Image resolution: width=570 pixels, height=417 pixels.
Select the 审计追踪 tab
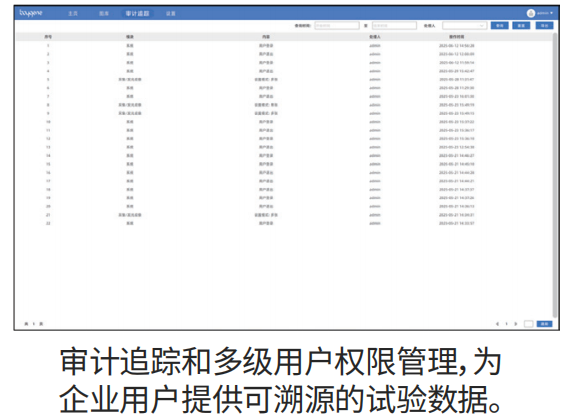[x=137, y=13]
